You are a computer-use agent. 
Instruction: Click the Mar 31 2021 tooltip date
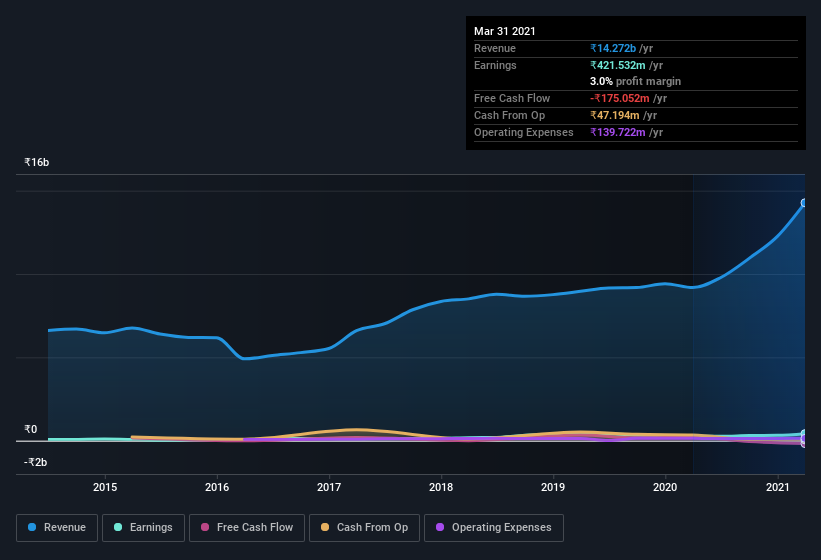(x=505, y=31)
